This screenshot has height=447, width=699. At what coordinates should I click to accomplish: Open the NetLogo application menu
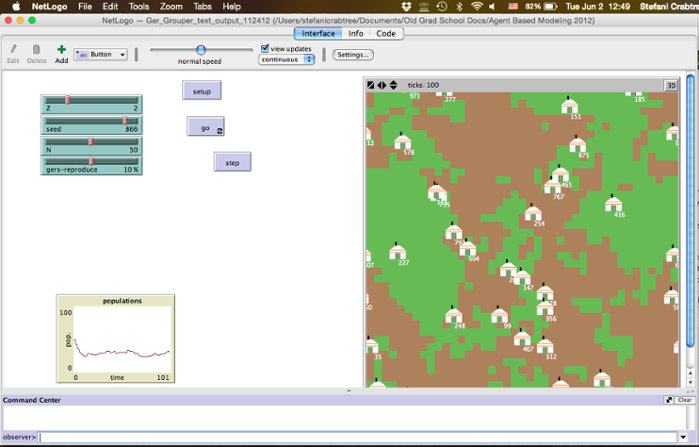tap(49, 6)
